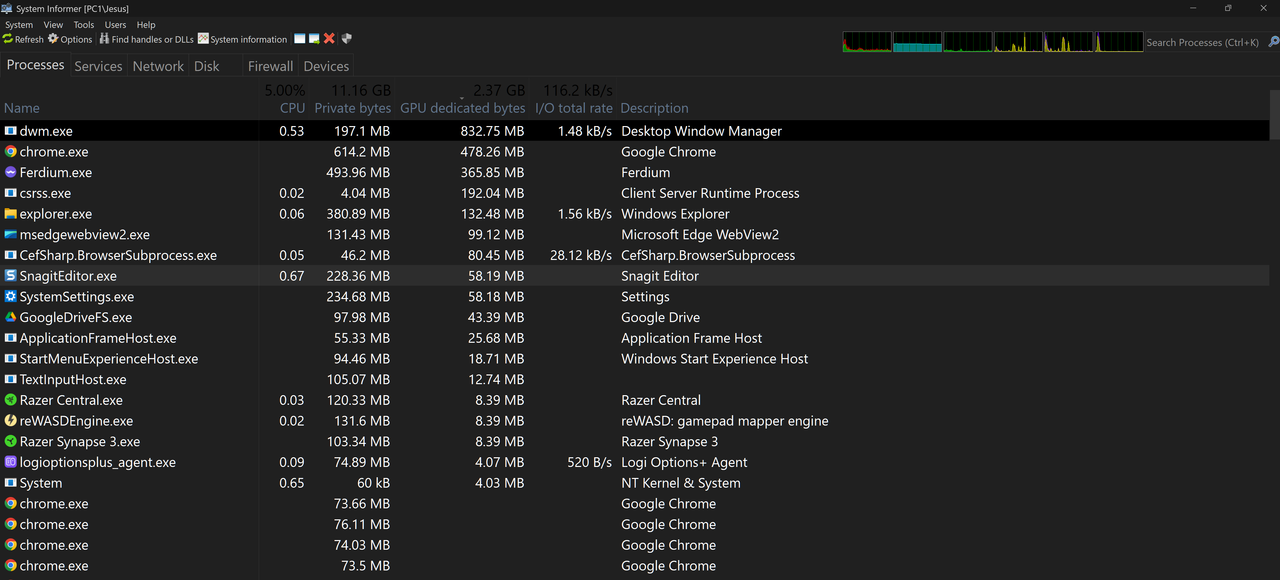Click the 28.12 kB/s I/O rate value
This screenshot has width=1280, height=580.
[x=581, y=255]
